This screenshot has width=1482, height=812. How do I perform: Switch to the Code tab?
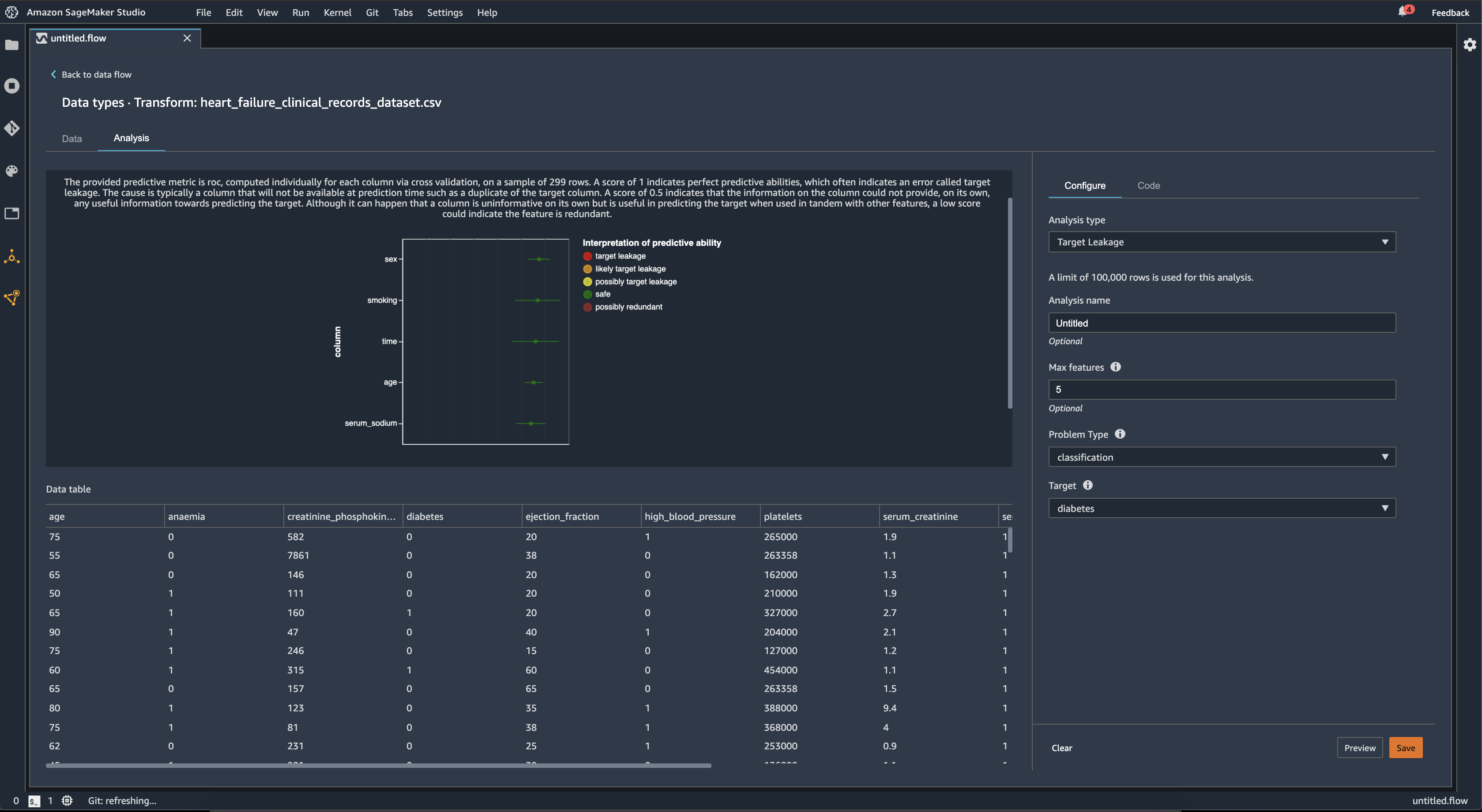point(1148,185)
